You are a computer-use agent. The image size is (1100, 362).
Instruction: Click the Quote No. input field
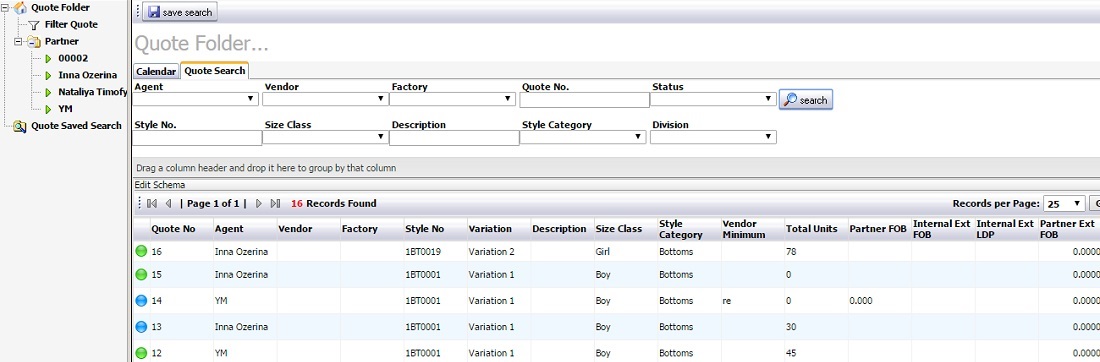(584, 100)
